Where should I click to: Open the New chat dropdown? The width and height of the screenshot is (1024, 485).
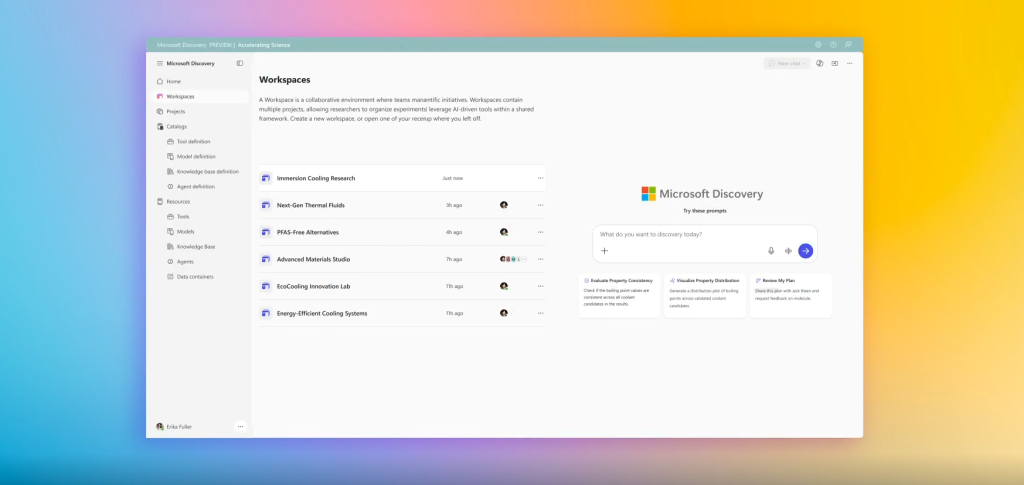pyautogui.click(x=787, y=63)
